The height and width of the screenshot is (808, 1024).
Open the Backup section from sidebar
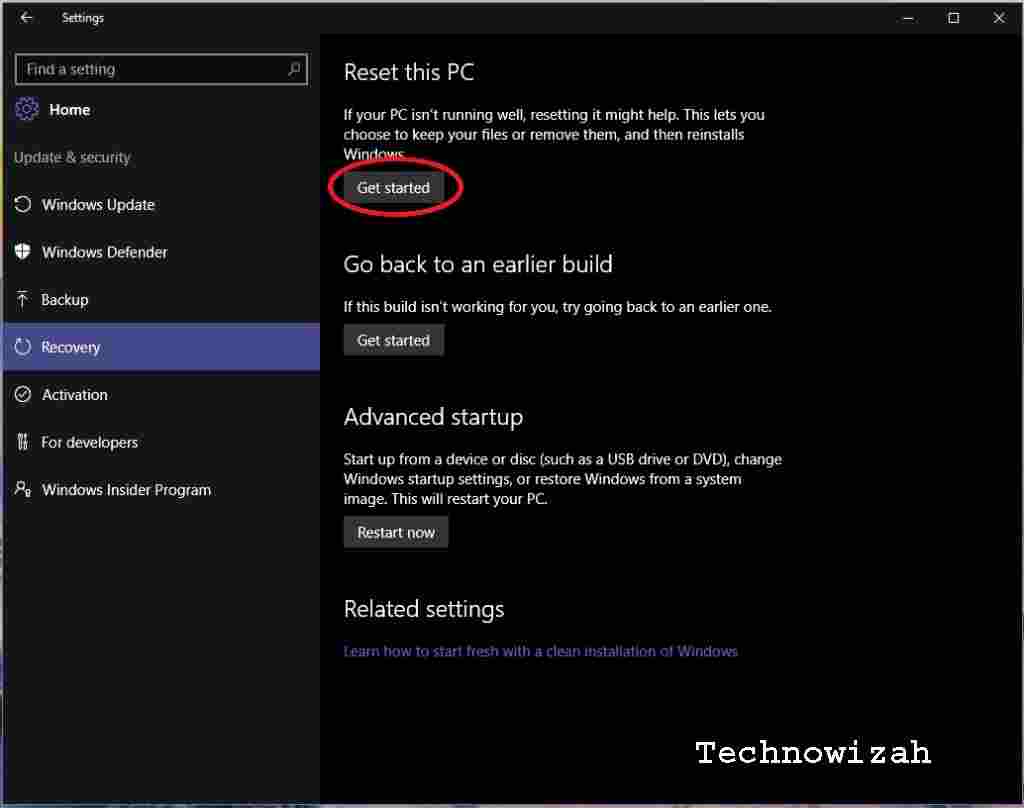[64, 300]
